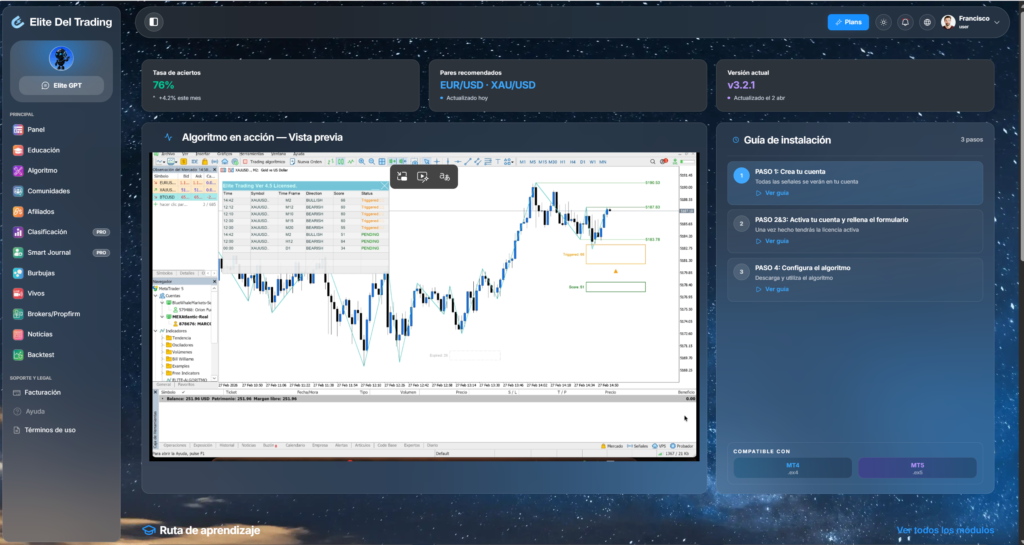The height and width of the screenshot is (545, 1024).
Task: Select the MT5 .ex5 compatibility button
Action: [x=917, y=468]
